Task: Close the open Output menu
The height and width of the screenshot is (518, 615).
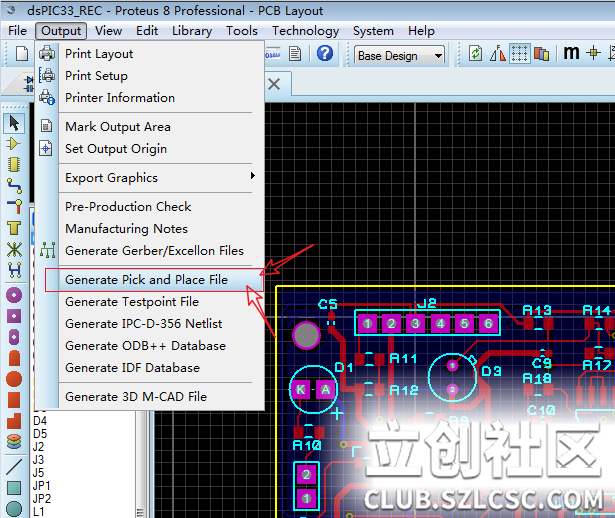Action: tap(61, 31)
